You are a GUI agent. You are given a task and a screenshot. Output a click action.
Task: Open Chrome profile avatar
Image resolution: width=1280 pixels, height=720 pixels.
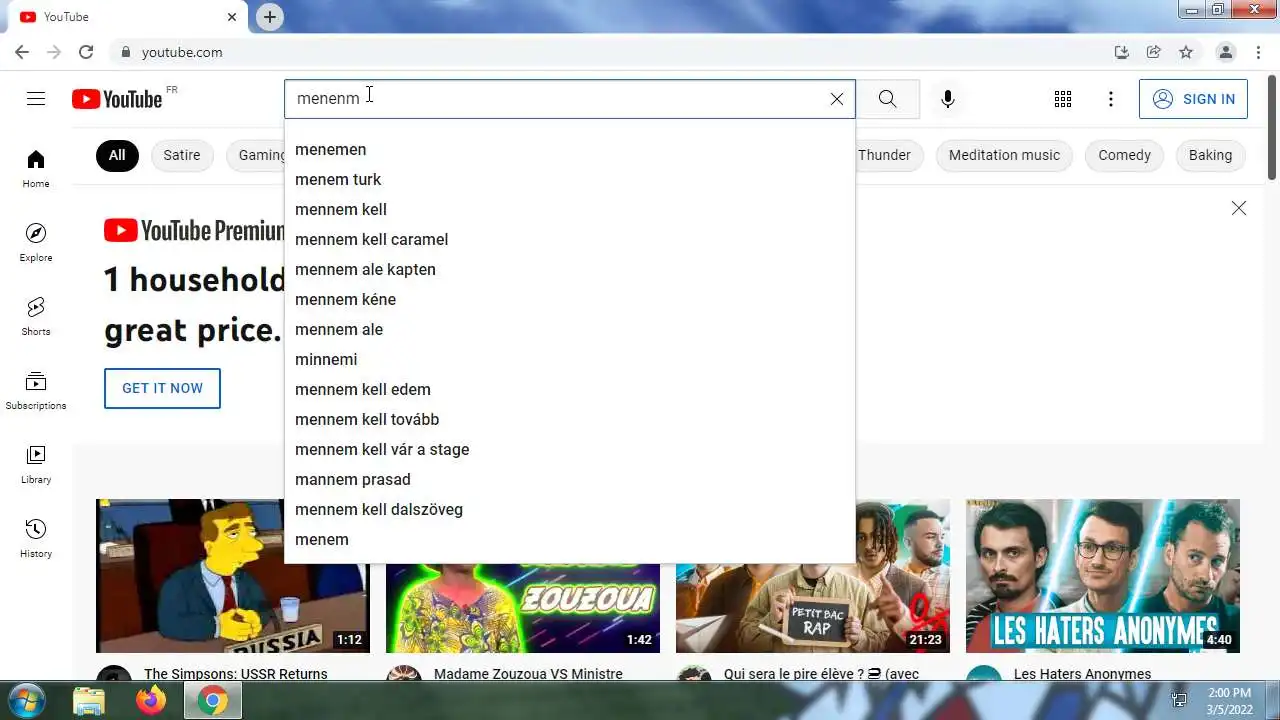(1226, 52)
